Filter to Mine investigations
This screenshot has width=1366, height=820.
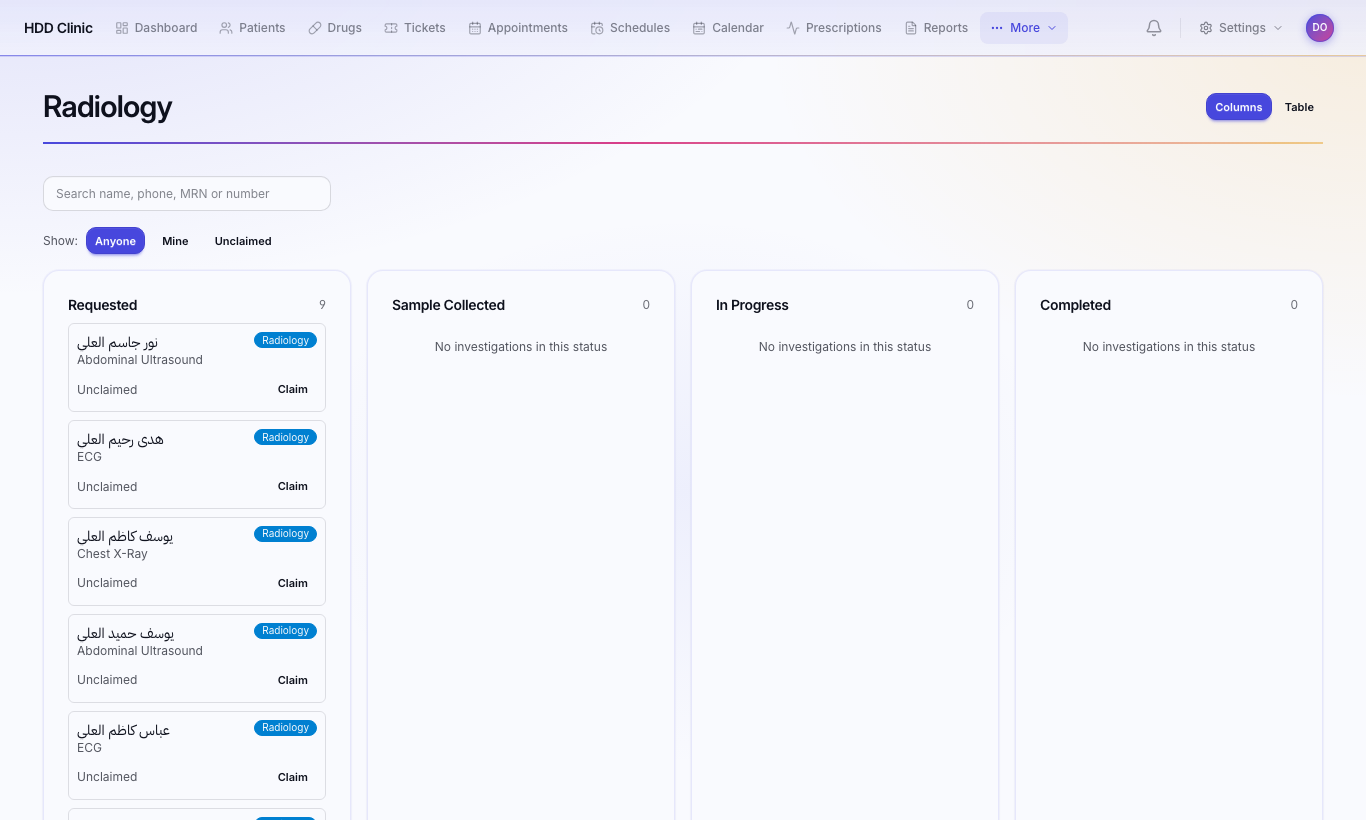[x=175, y=241]
